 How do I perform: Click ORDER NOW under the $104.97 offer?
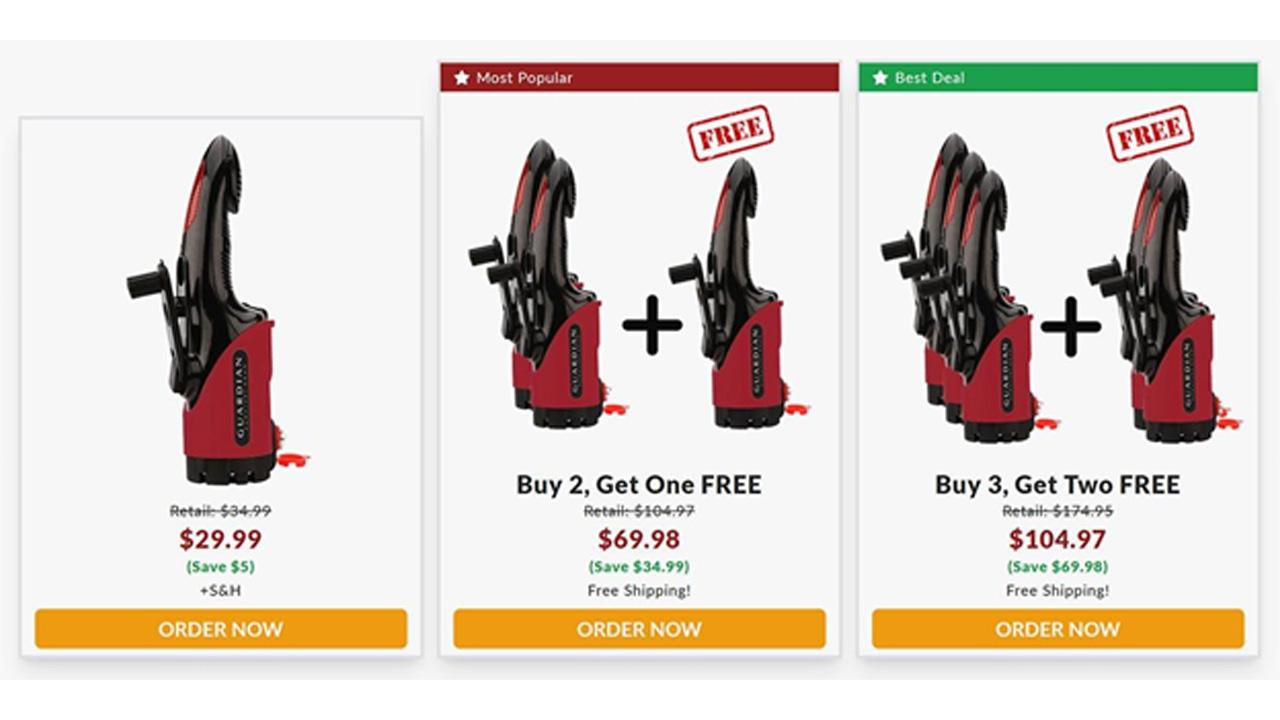(1058, 629)
